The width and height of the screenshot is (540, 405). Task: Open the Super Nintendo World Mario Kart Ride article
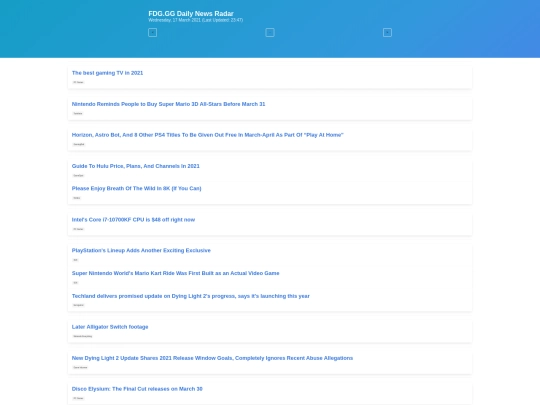tap(176, 273)
